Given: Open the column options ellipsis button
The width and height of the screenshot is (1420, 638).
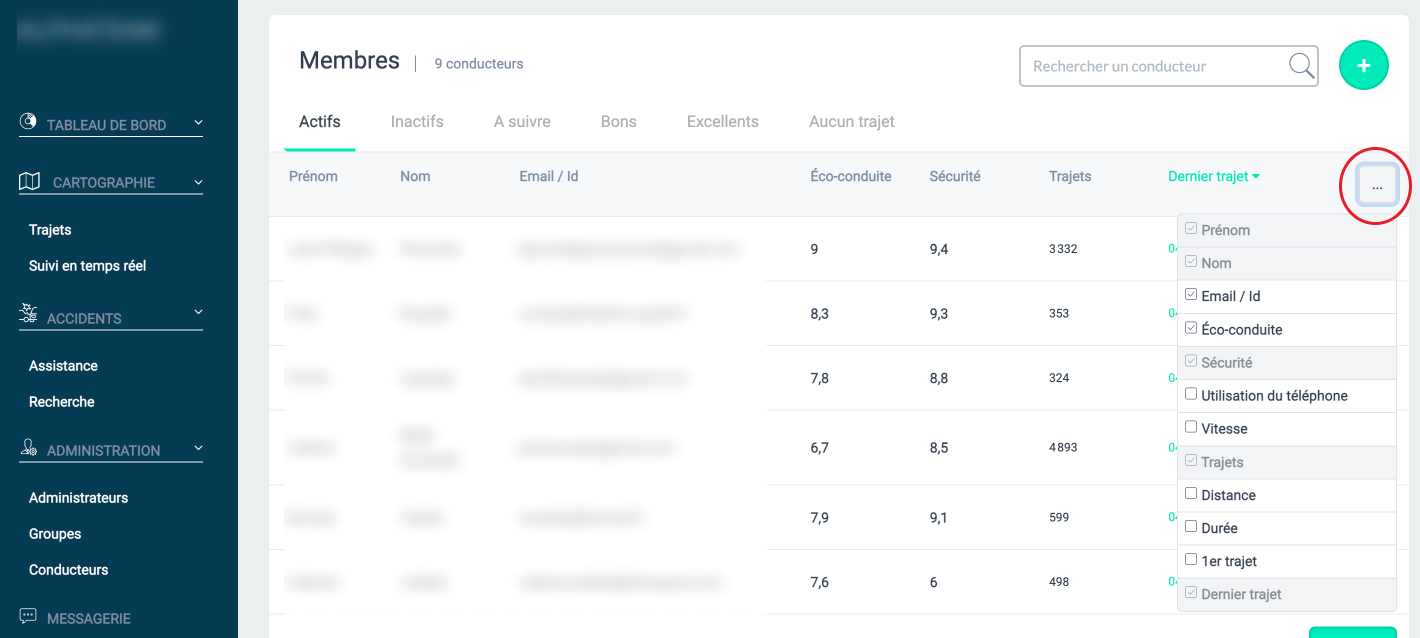Looking at the screenshot, I should [1377, 186].
